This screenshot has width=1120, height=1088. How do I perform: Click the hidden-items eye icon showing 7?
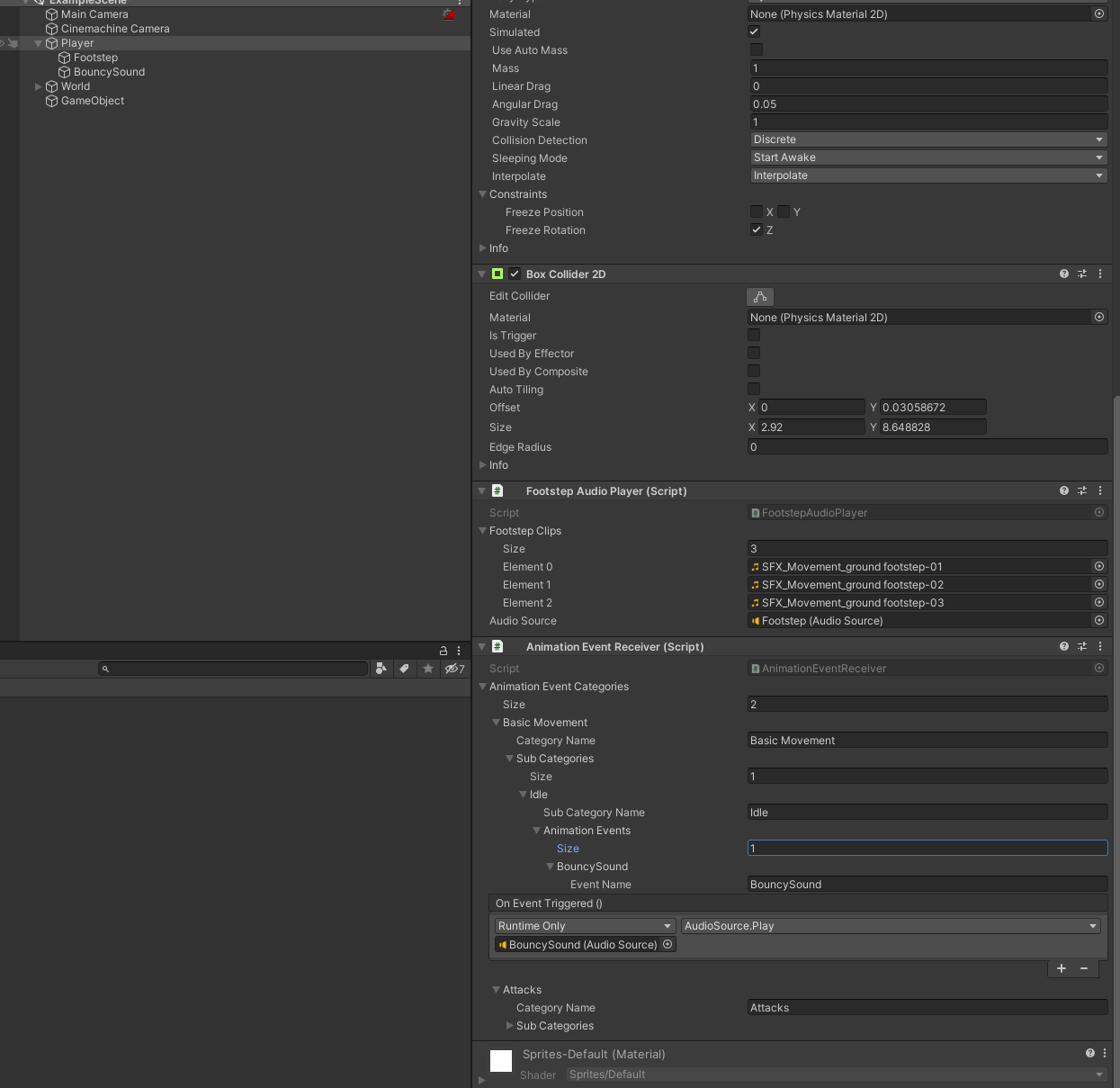click(451, 669)
